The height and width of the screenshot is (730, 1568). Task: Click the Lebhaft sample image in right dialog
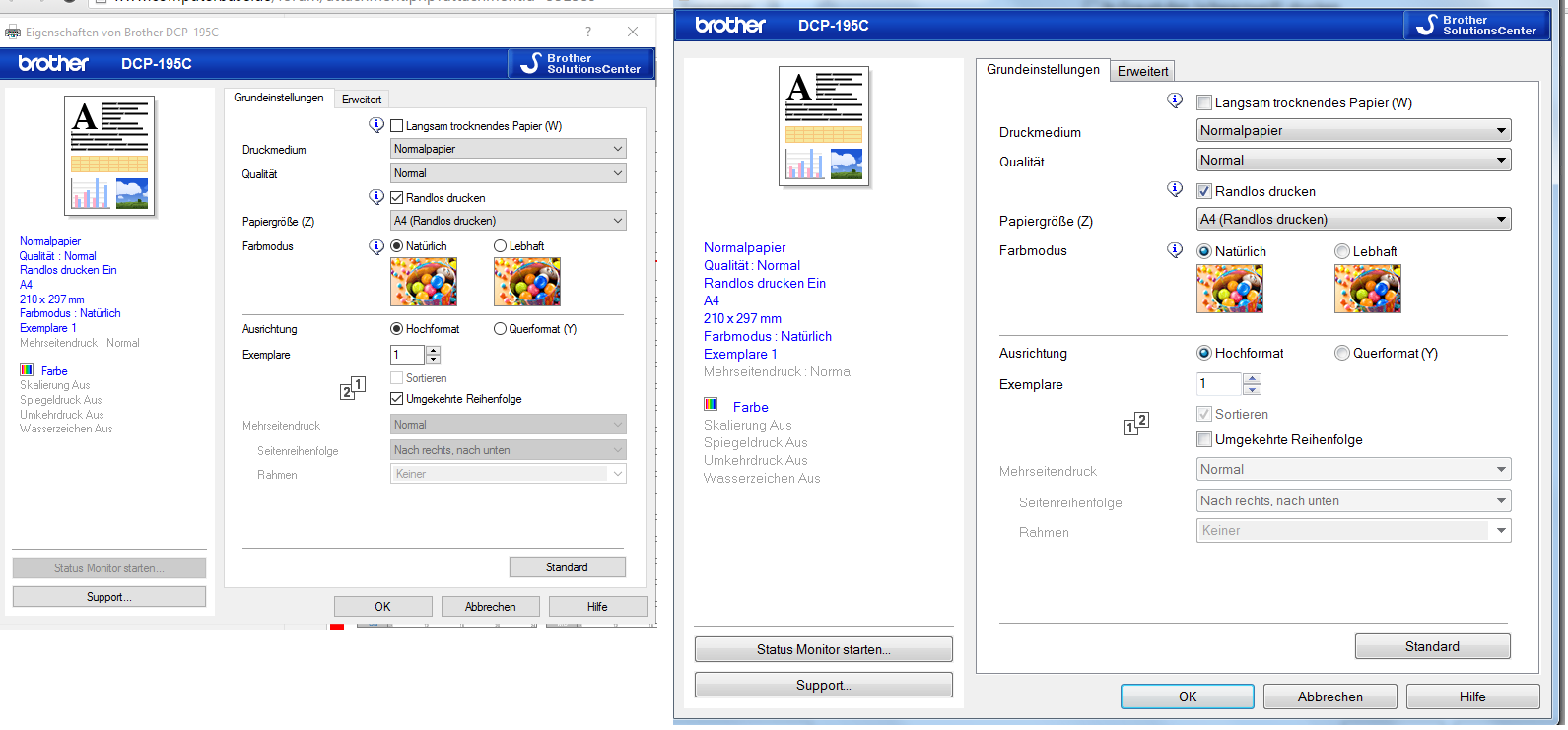point(1368,289)
